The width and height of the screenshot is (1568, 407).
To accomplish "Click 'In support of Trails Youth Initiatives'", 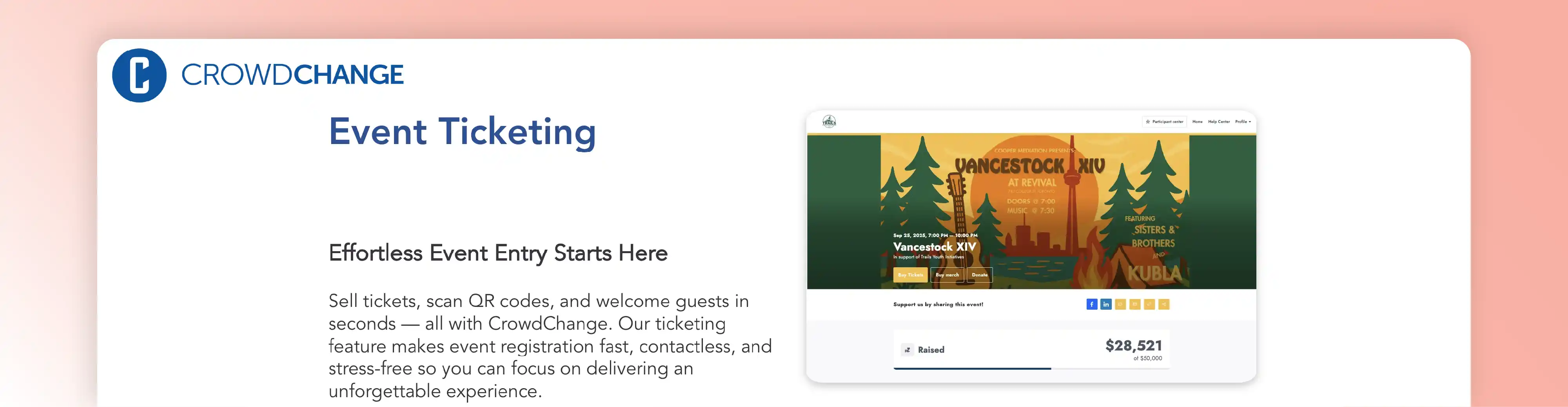I will [x=928, y=257].
